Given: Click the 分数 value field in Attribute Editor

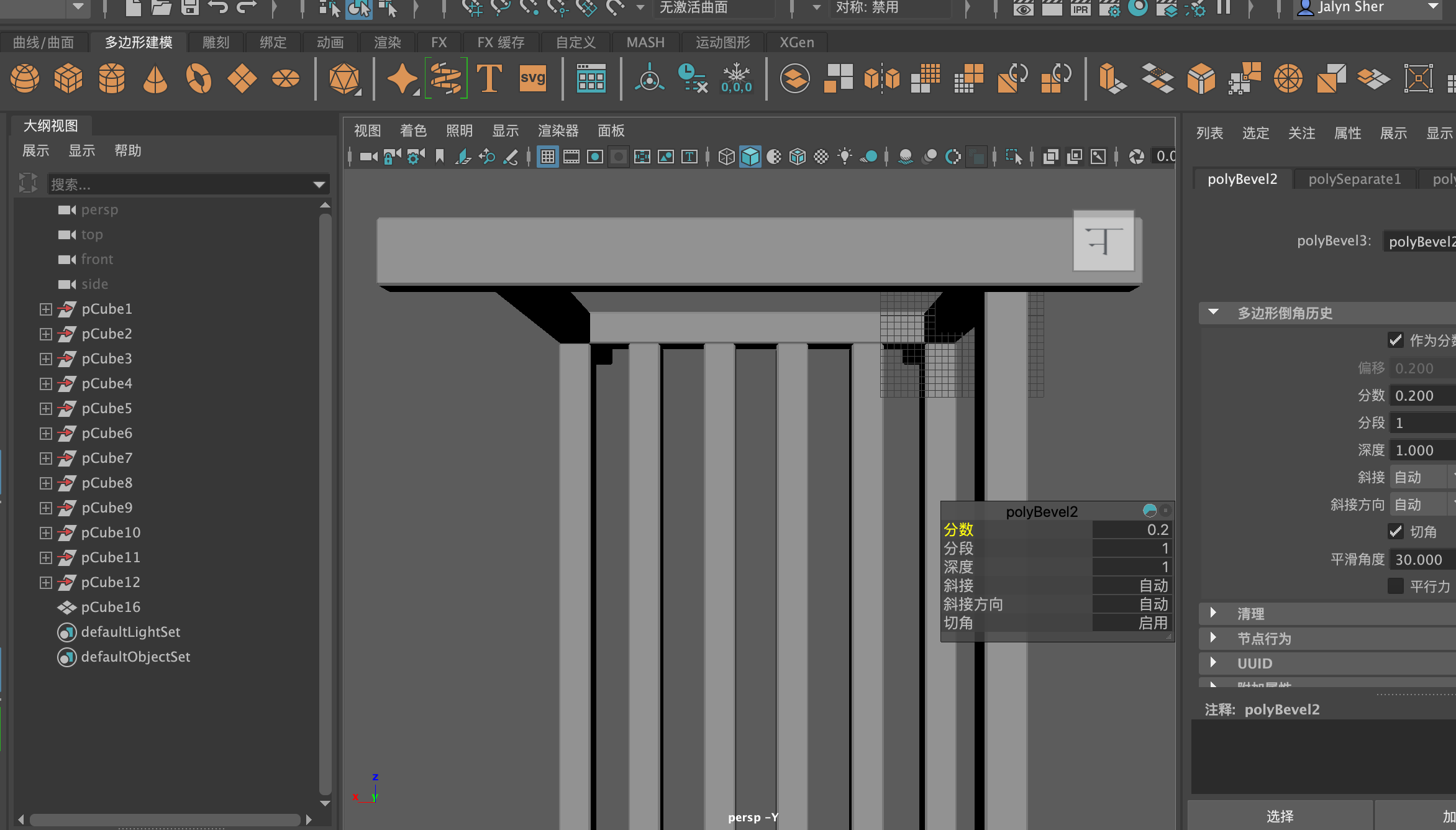Looking at the screenshot, I should [1422, 396].
